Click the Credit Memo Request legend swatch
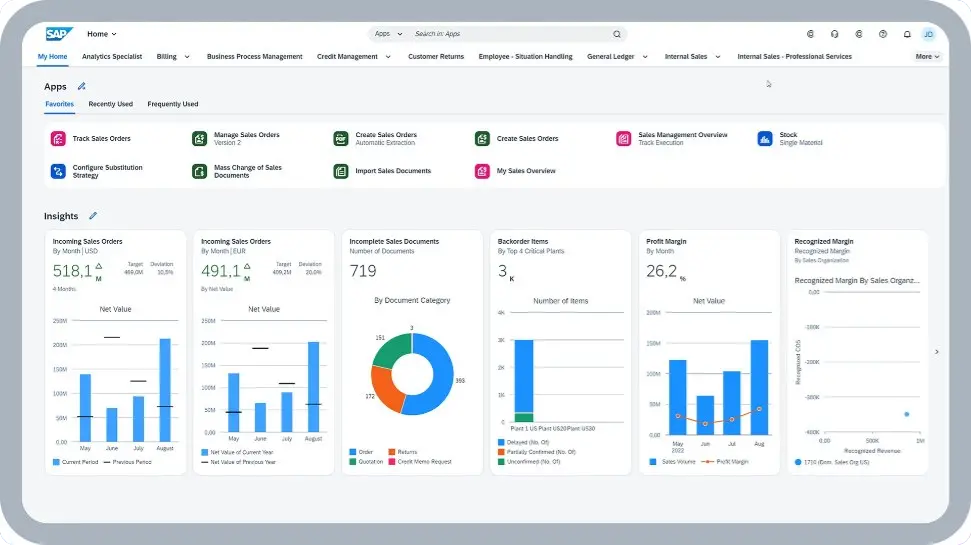This screenshot has width=971, height=545. point(391,461)
